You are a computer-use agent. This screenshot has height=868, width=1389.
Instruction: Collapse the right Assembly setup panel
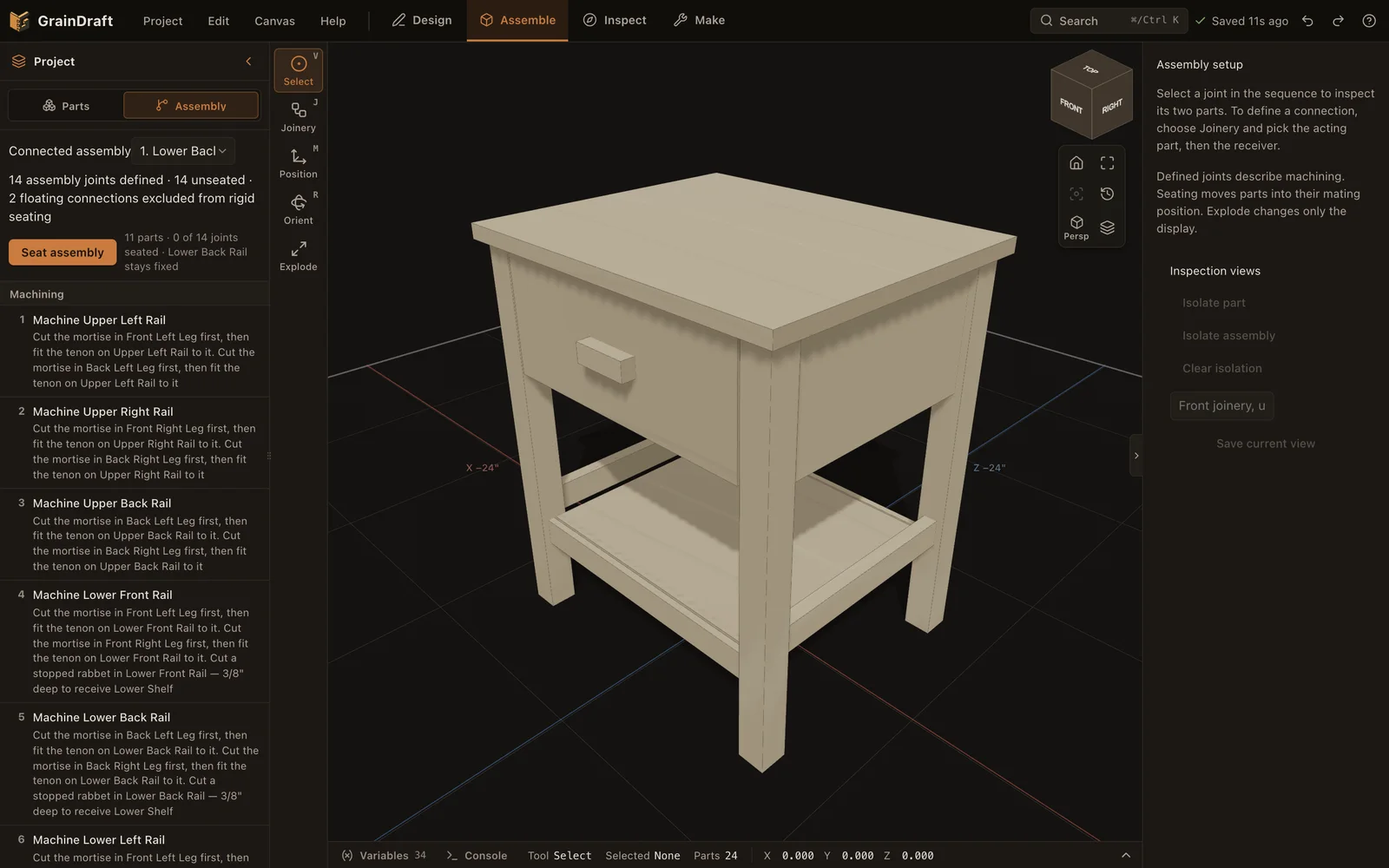pyautogui.click(x=1136, y=456)
